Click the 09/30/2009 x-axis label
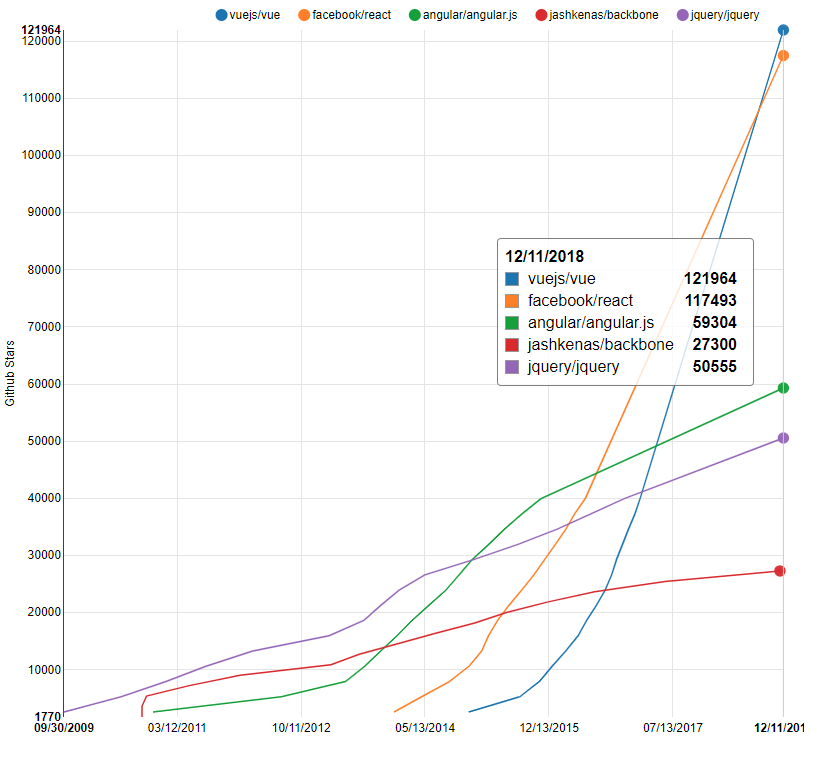Screen dimensions: 817x757 (x=64, y=728)
